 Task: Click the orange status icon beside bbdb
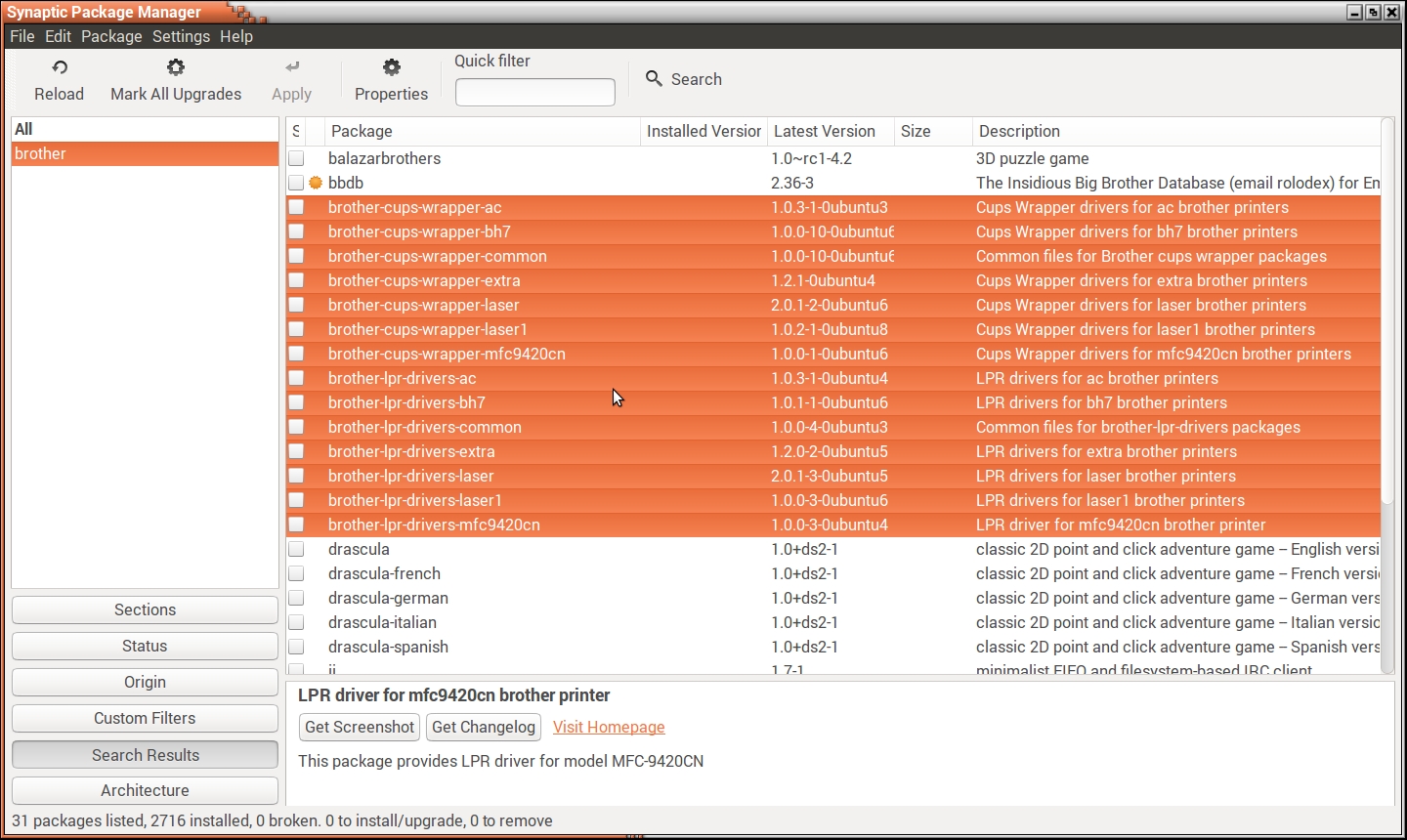[316, 183]
